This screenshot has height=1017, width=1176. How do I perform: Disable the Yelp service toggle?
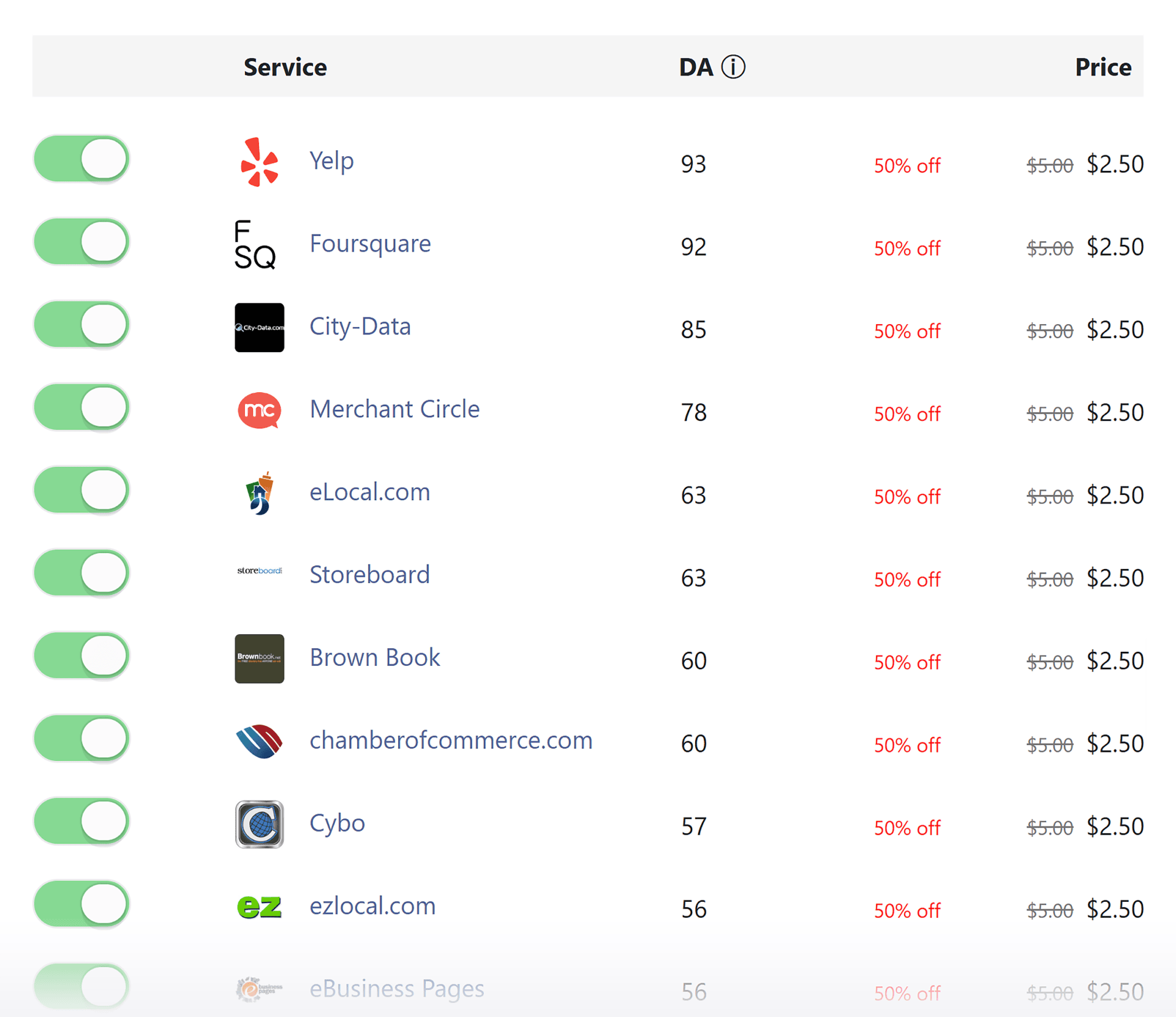coord(81,159)
